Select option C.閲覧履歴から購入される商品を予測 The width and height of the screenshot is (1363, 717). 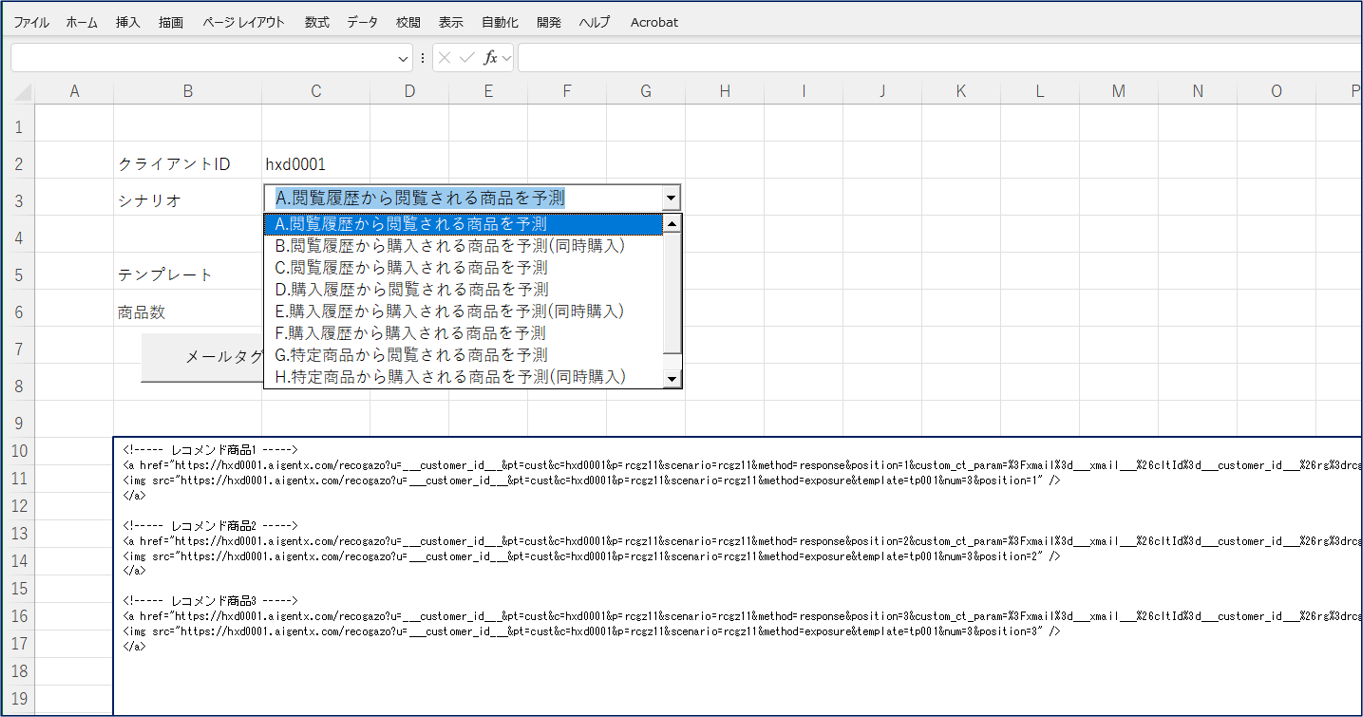pos(463,268)
